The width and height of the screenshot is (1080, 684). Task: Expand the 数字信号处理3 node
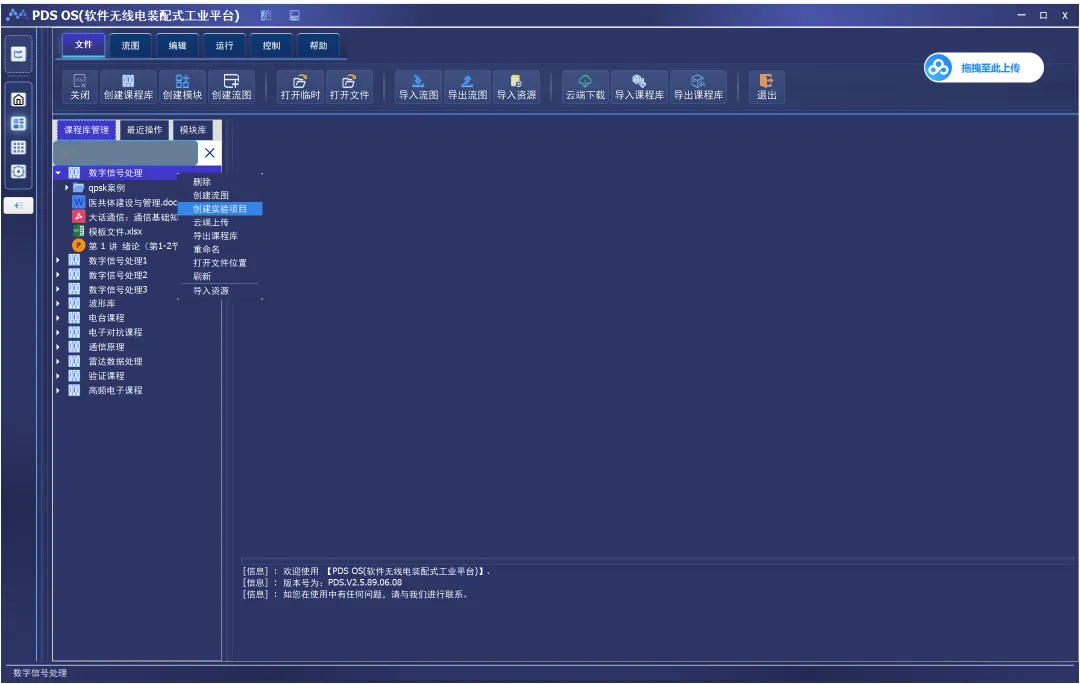click(x=59, y=289)
